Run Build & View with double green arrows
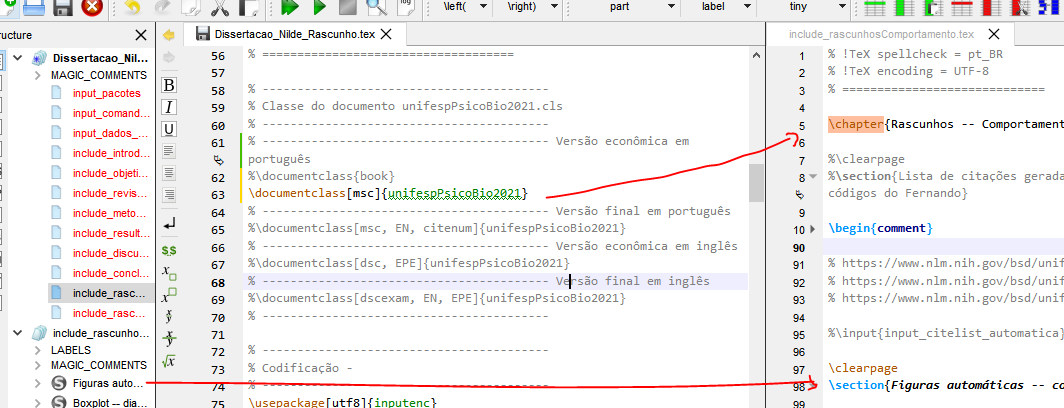Screen dimensions: 1064x408 pyautogui.click(x=290, y=7)
